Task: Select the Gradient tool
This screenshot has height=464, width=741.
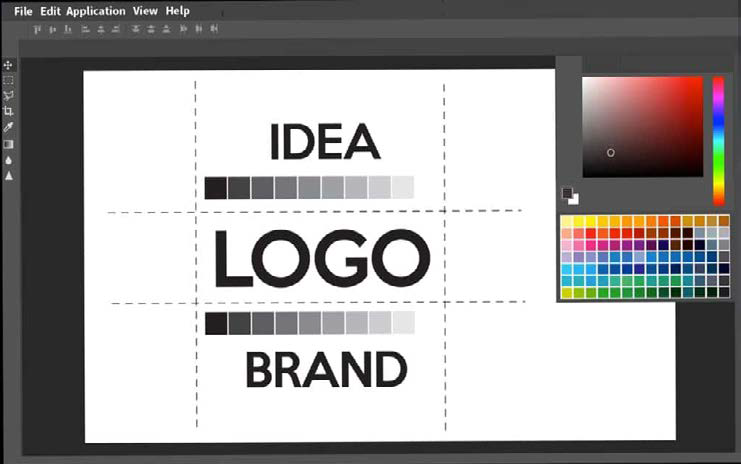Action: click(8, 144)
